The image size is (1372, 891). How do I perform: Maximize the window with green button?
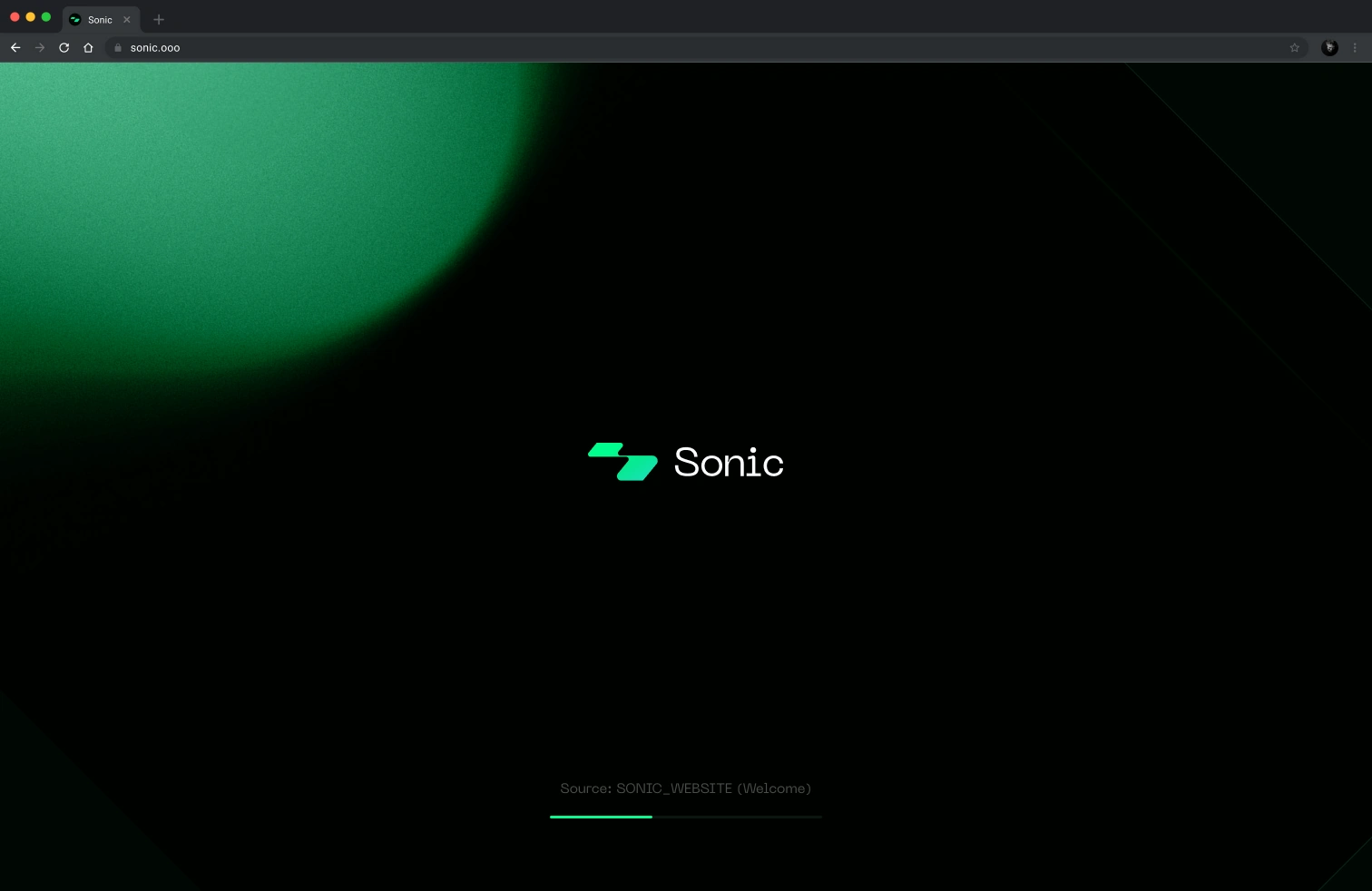tap(46, 17)
